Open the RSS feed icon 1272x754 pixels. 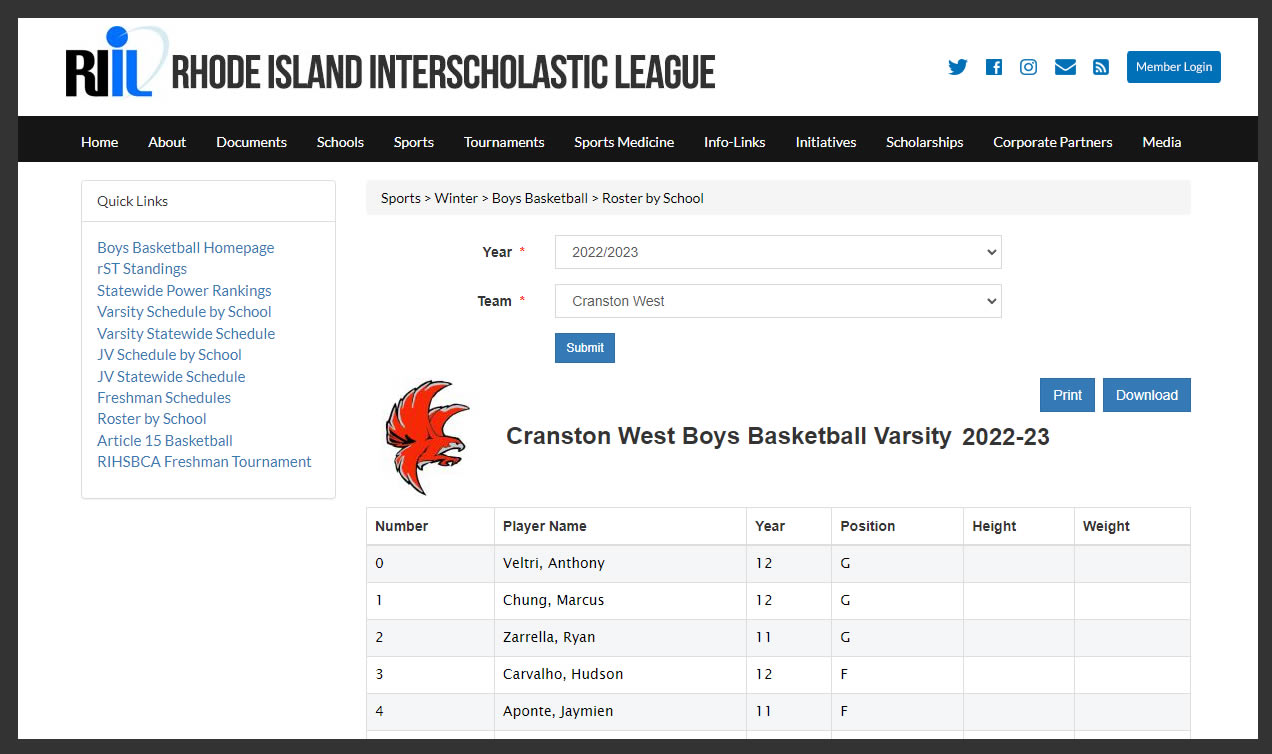pos(1101,67)
